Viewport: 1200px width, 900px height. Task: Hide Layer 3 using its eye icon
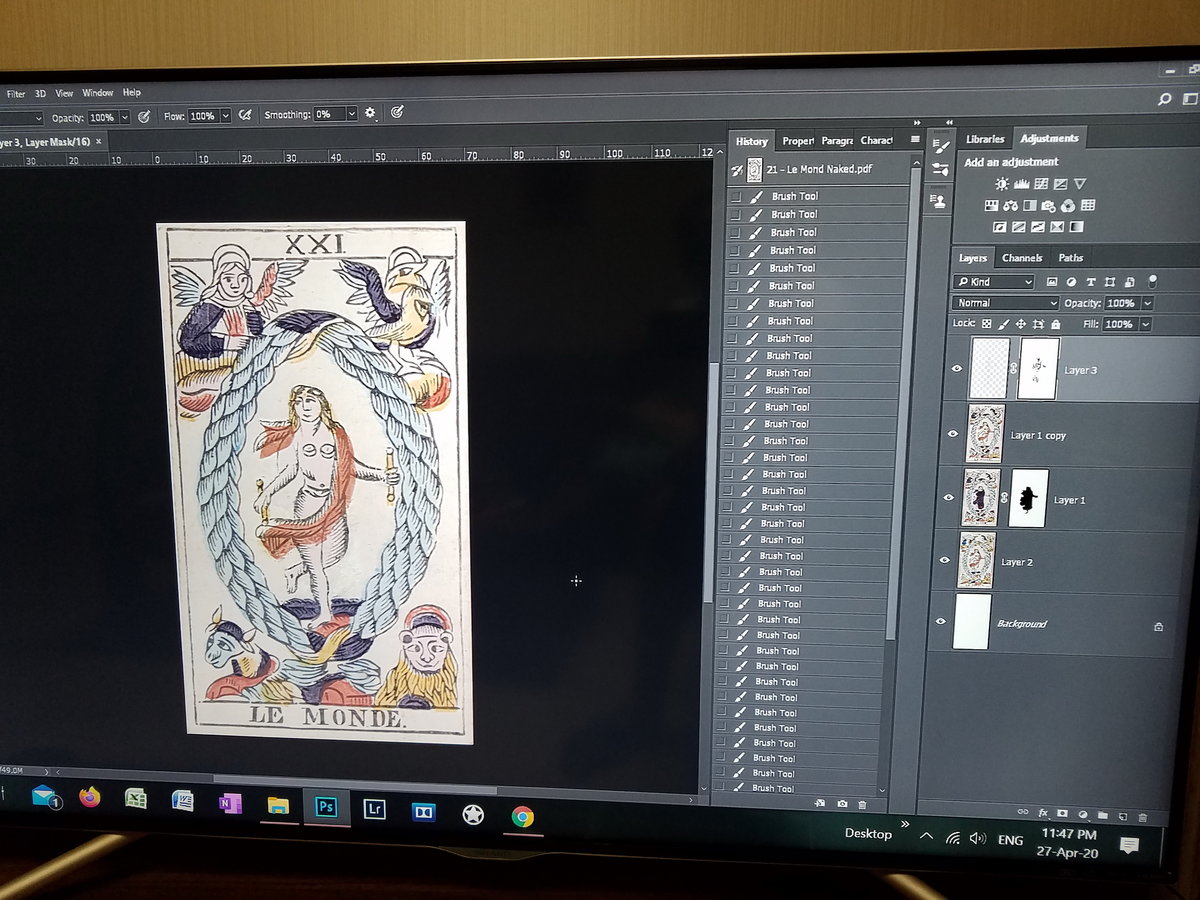pyautogui.click(x=957, y=369)
